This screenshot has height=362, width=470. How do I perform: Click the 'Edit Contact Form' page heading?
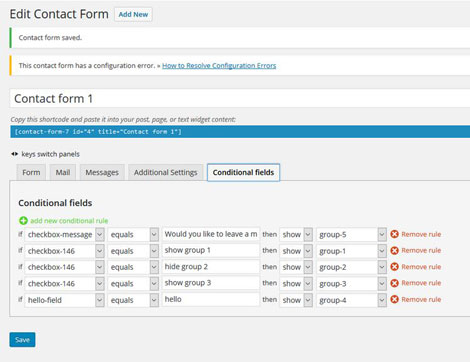pos(59,14)
